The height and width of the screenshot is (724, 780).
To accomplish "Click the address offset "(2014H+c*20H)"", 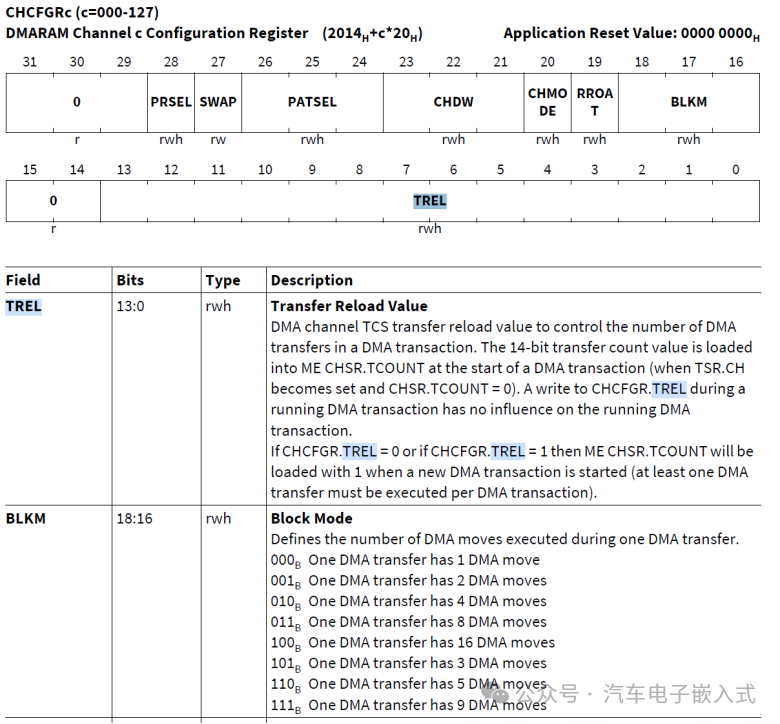I will tap(373, 34).
